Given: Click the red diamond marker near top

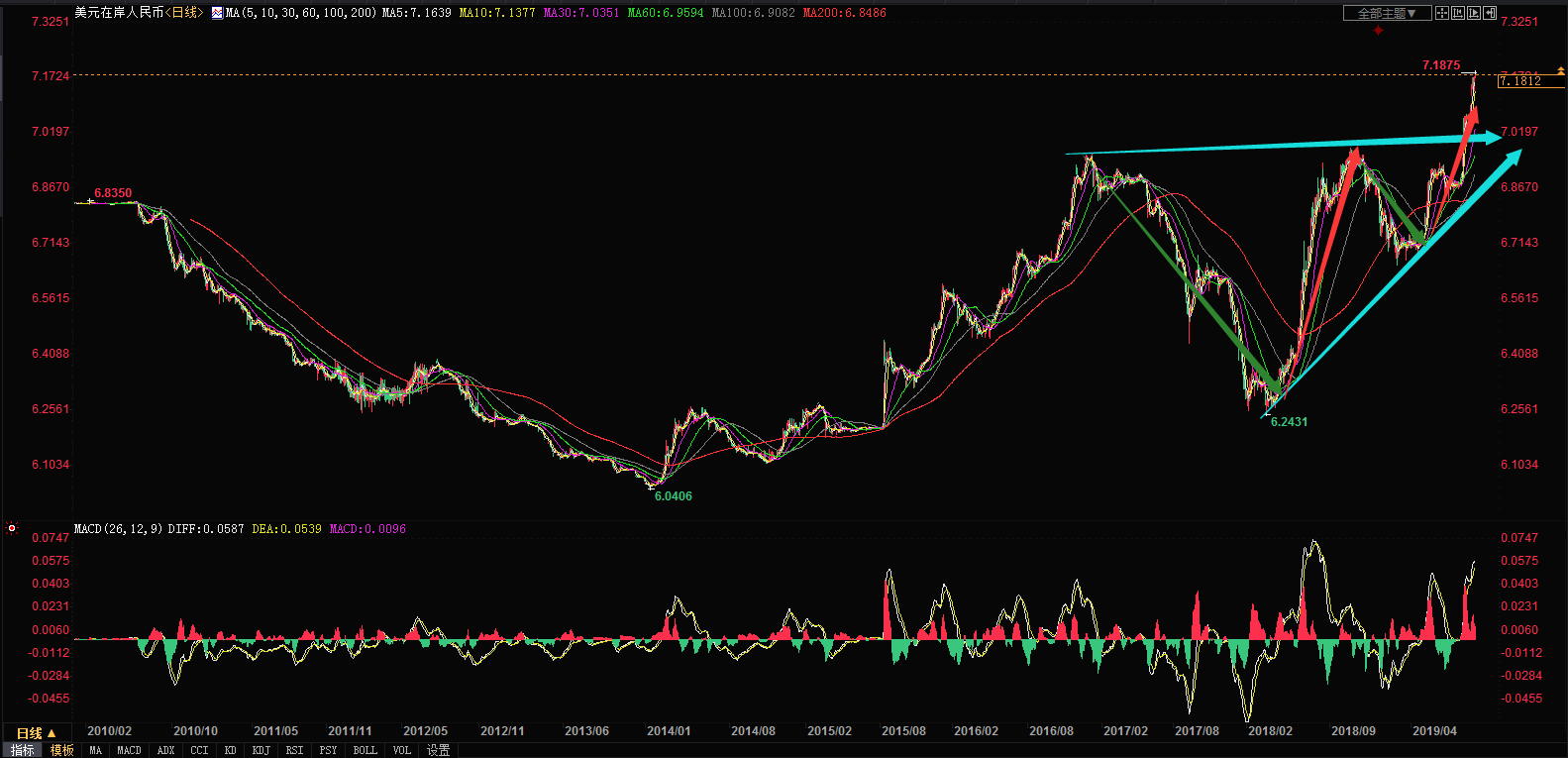Looking at the screenshot, I should coord(1378,31).
